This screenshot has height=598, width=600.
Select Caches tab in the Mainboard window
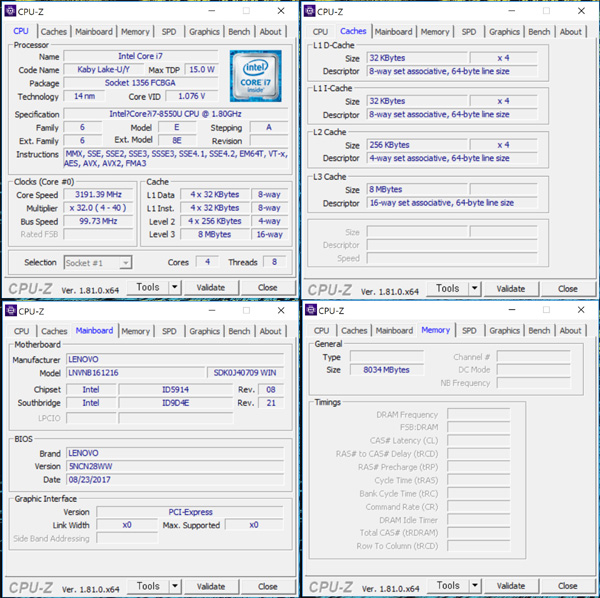point(54,331)
